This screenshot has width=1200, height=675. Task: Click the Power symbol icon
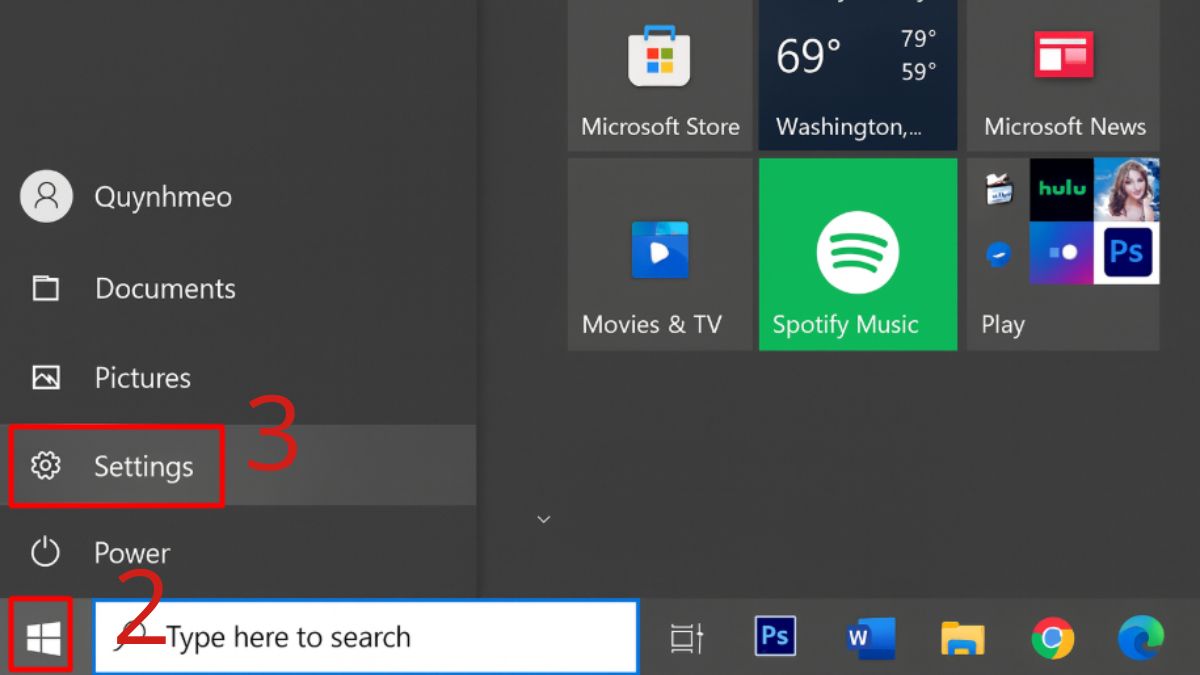(x=45, y=552)
